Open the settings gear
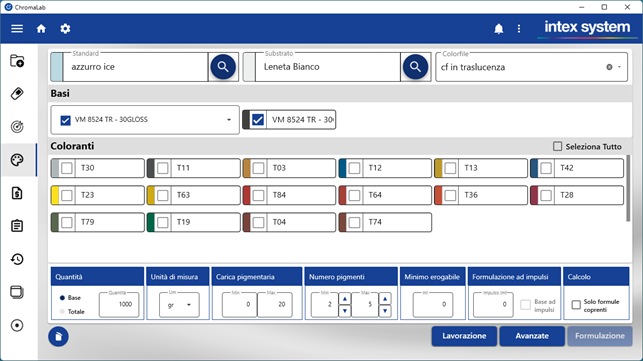The height and width of the screenshot is (361, 643). click(x=65, y=29)
